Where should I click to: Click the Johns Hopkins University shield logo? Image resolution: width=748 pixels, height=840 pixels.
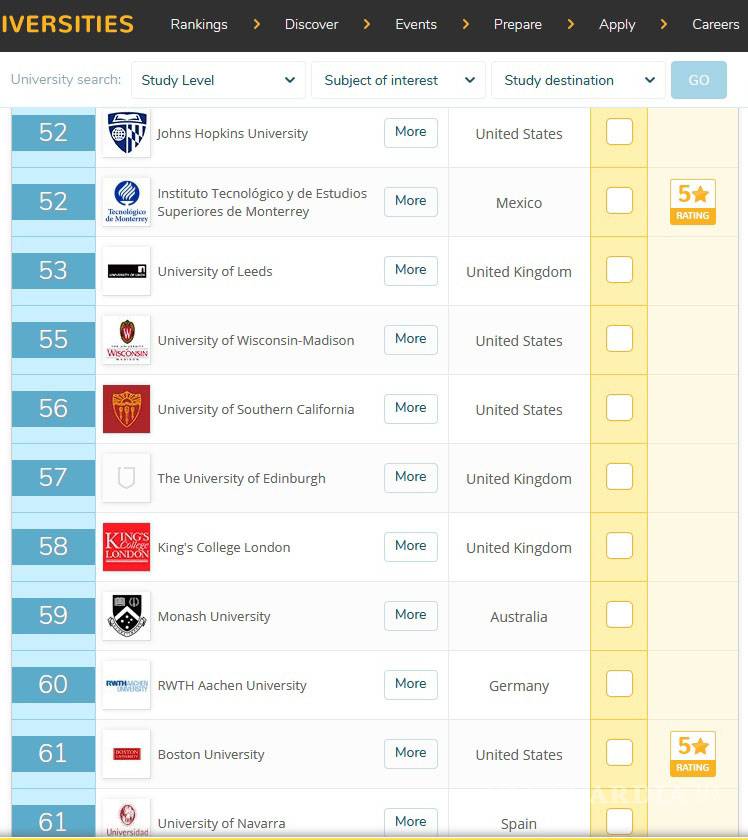point(126,133)
